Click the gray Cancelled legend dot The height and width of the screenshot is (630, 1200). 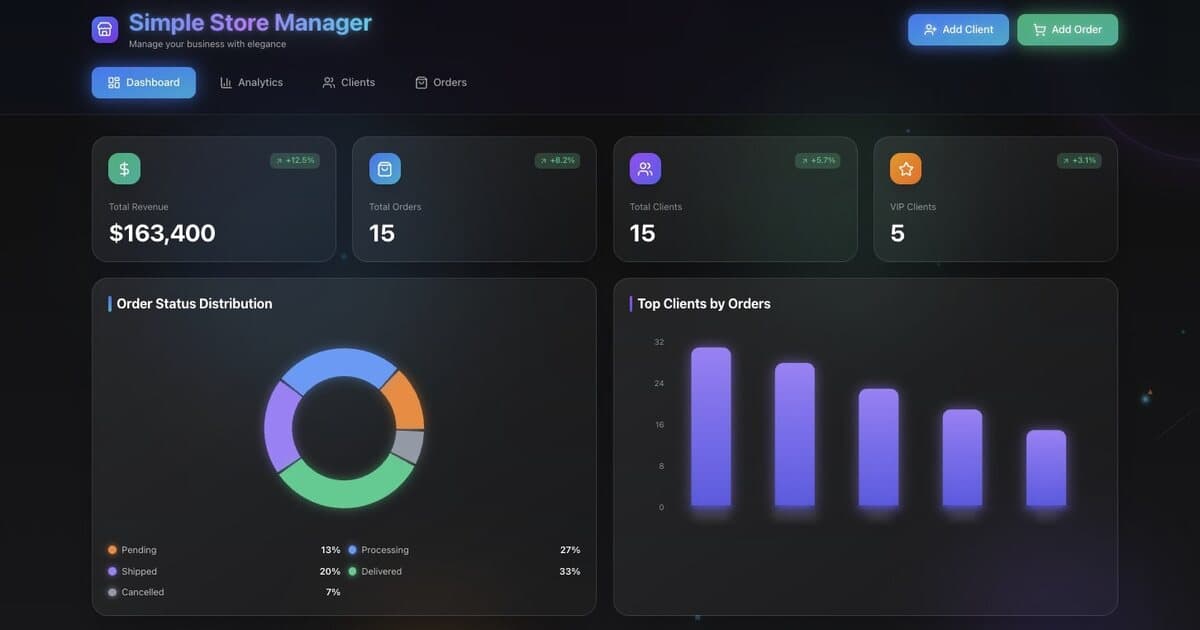tap(112, 592)
